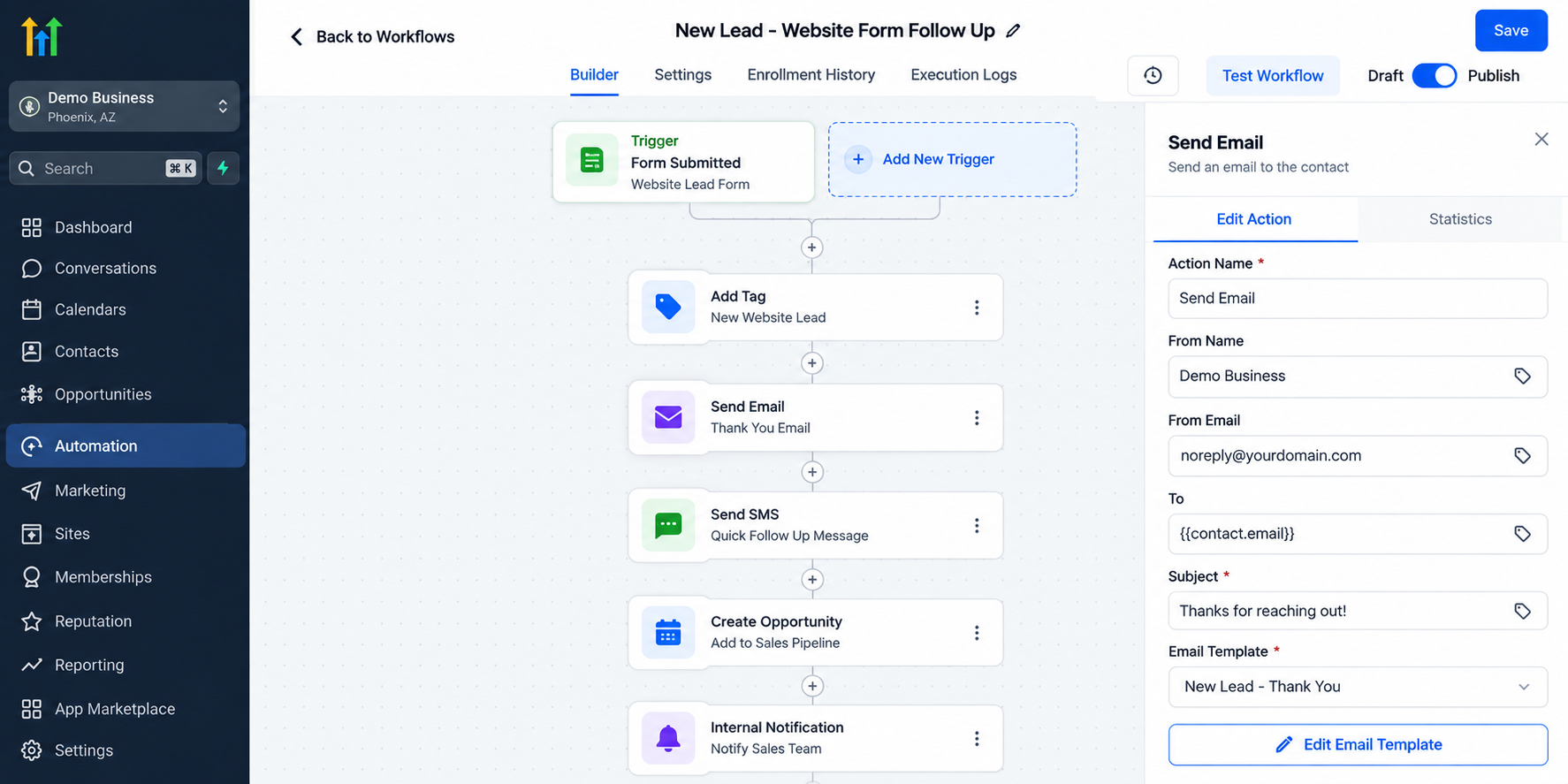Click the rename workflow pencil icon
Screen dimensions: 1568x784
click(x=1013, y=31)
